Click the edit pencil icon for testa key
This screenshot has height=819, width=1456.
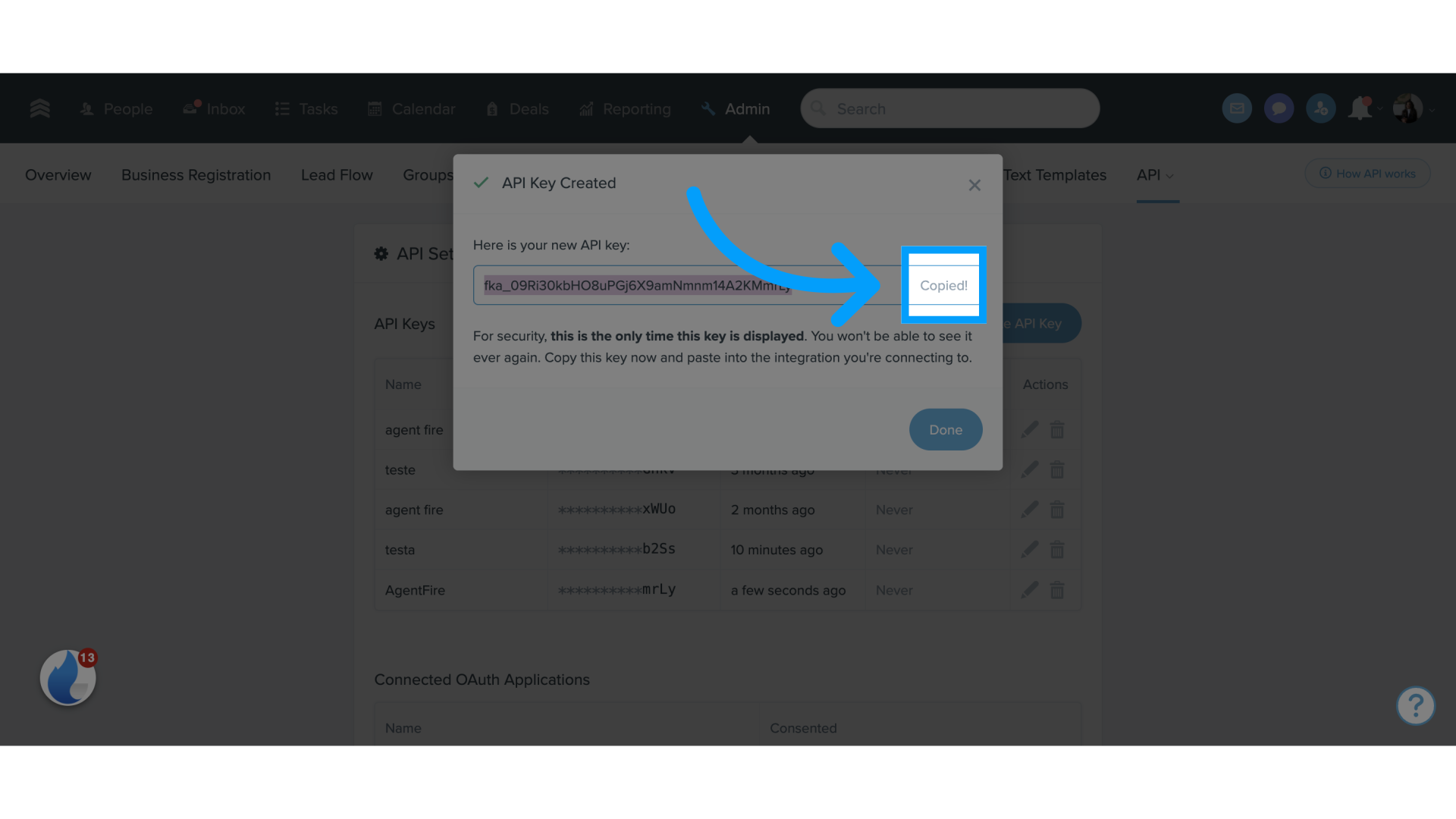click(x=1029, y=550)
